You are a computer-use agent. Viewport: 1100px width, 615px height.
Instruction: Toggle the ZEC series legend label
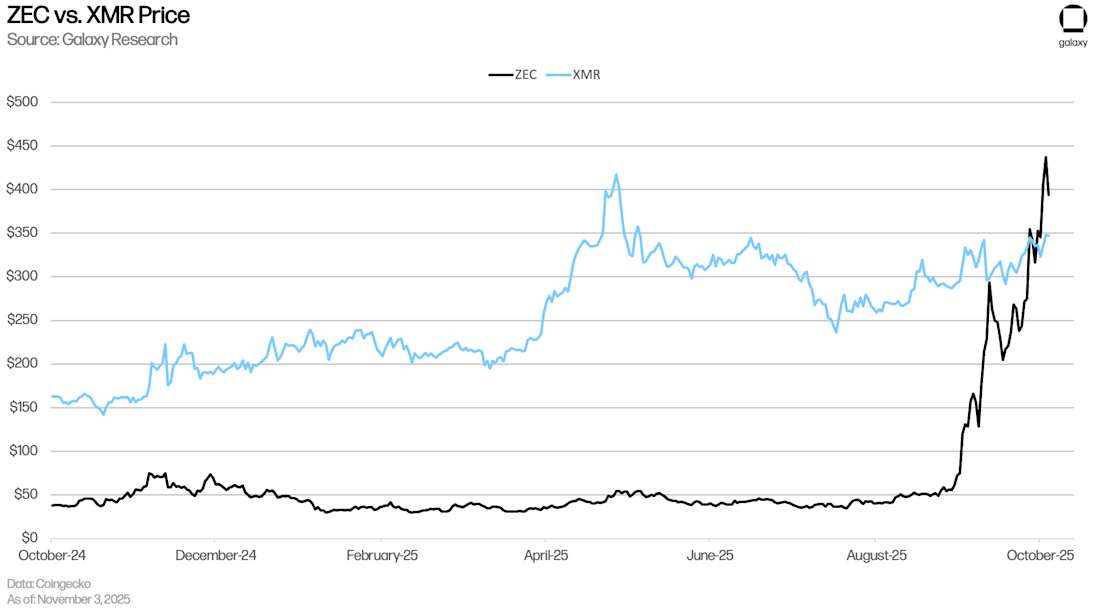coord(525,74)
